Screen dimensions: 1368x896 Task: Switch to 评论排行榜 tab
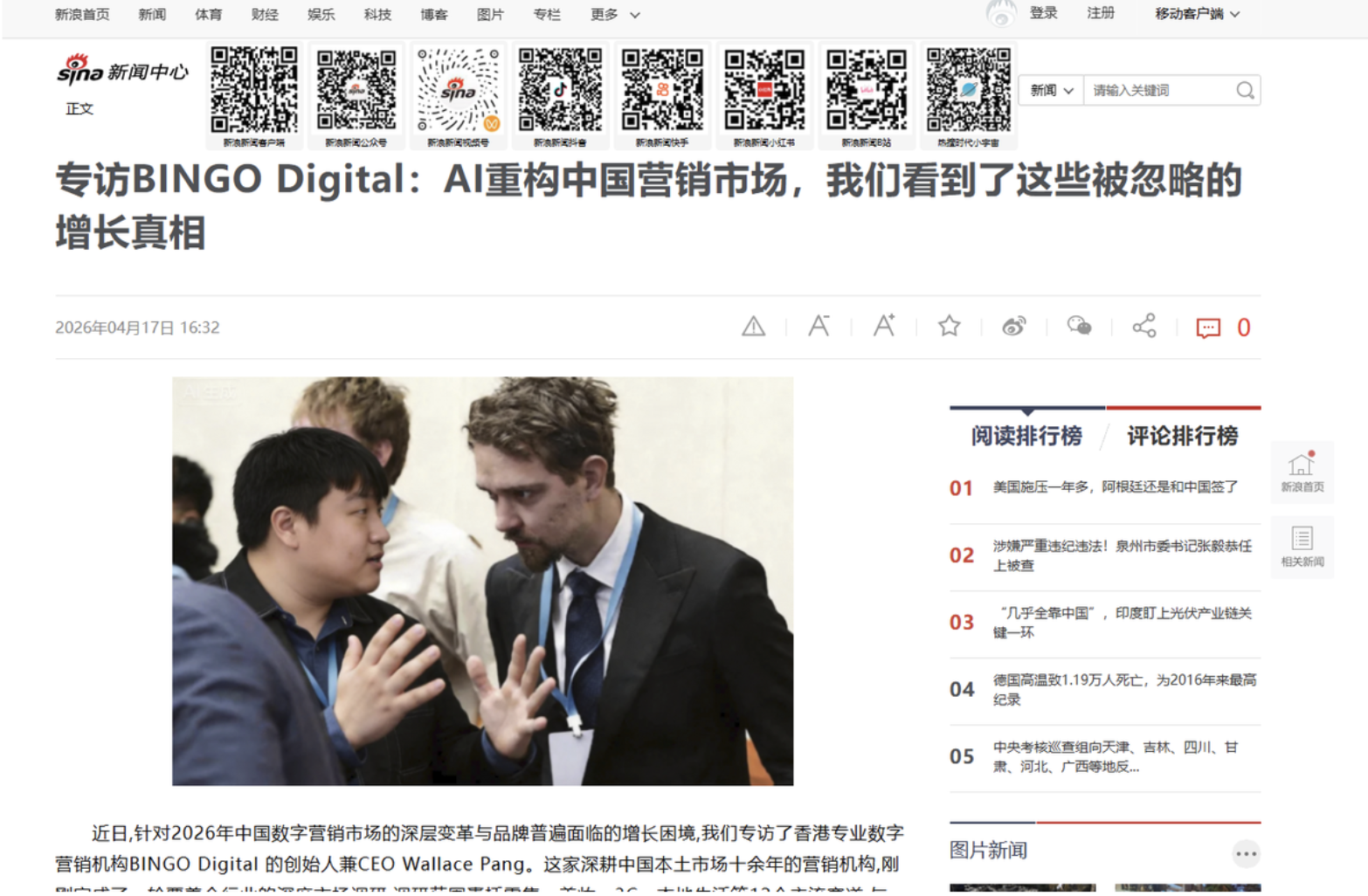pyautogui.click(x=1183, y=436)
